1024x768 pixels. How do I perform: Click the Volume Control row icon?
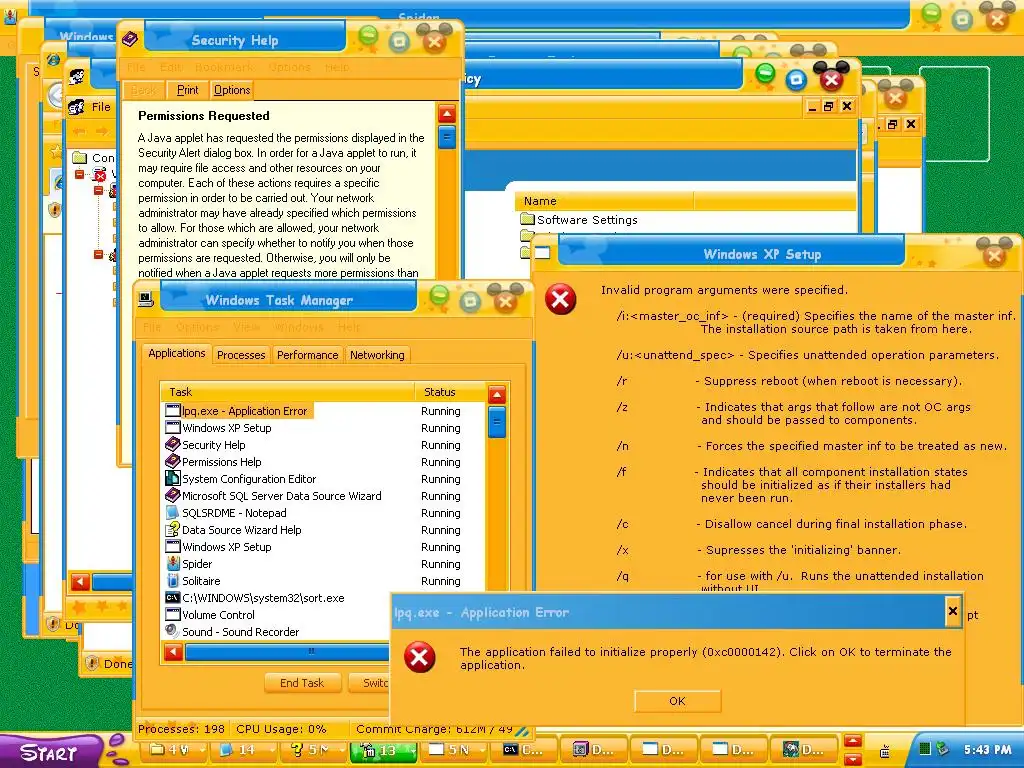[x=172, y=615]
